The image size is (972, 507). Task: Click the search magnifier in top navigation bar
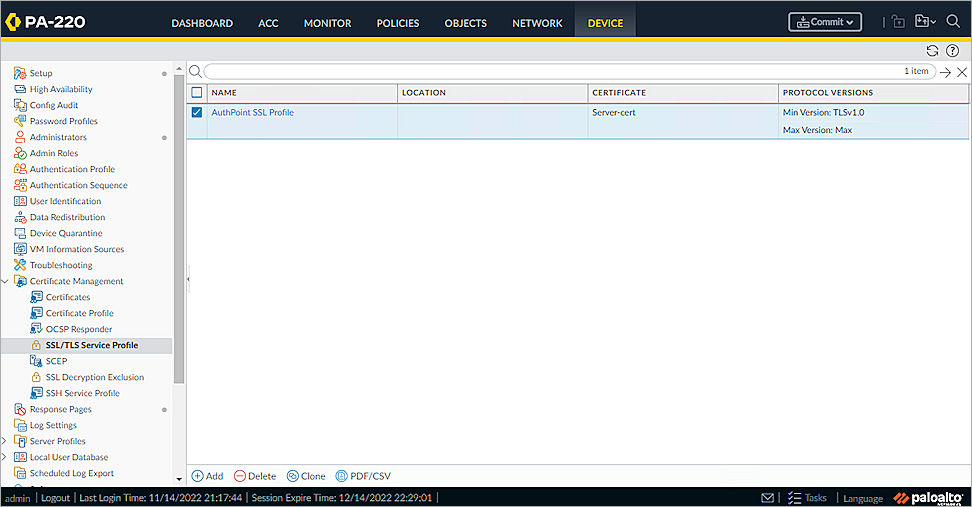(953, 22)
